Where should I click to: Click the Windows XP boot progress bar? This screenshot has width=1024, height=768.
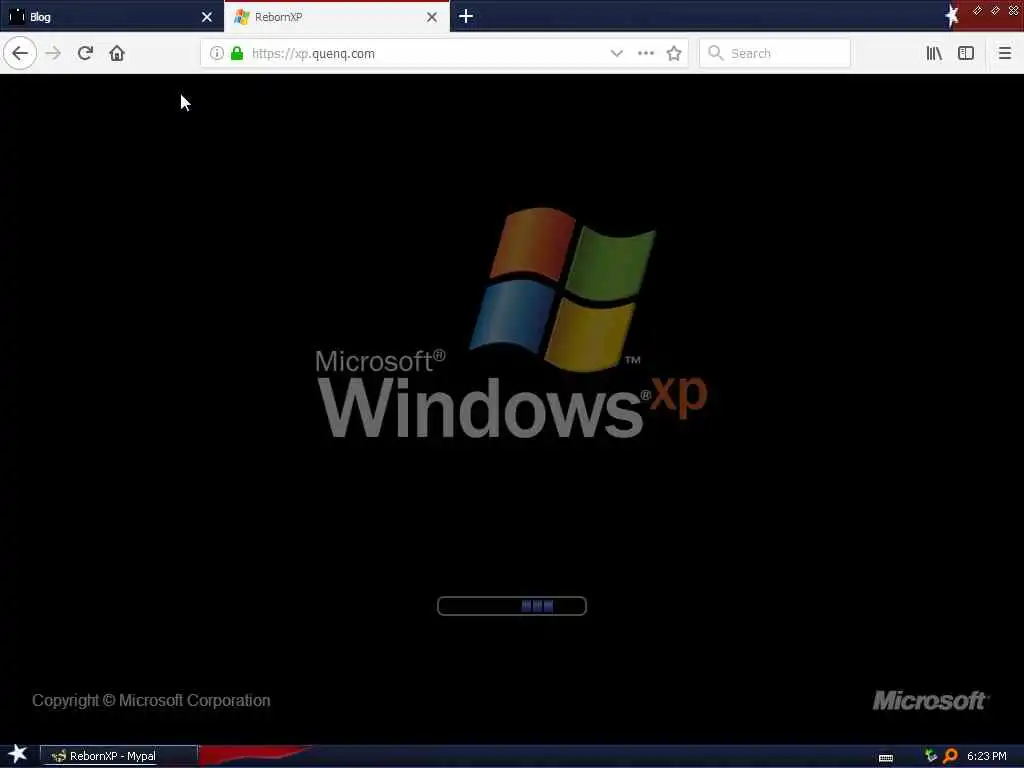(511, 605)
